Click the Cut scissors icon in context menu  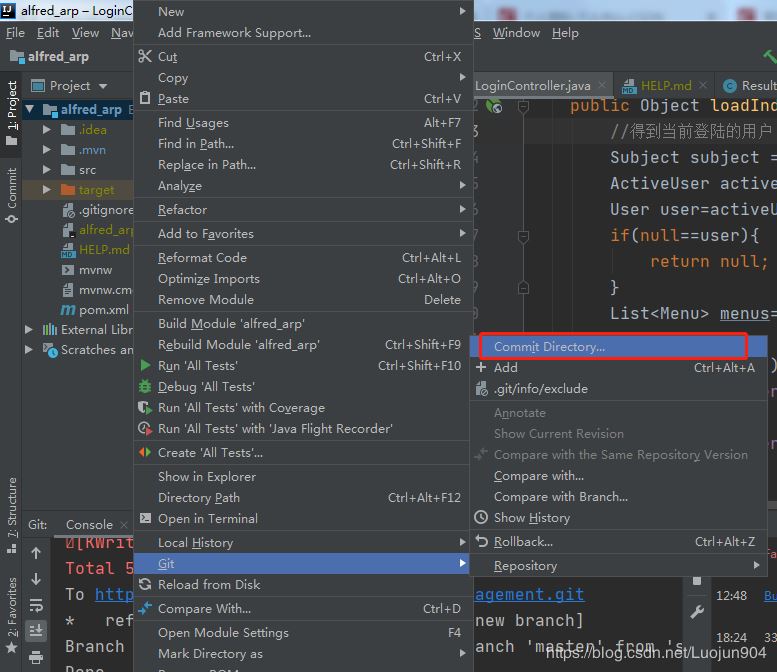pos(146,57)
